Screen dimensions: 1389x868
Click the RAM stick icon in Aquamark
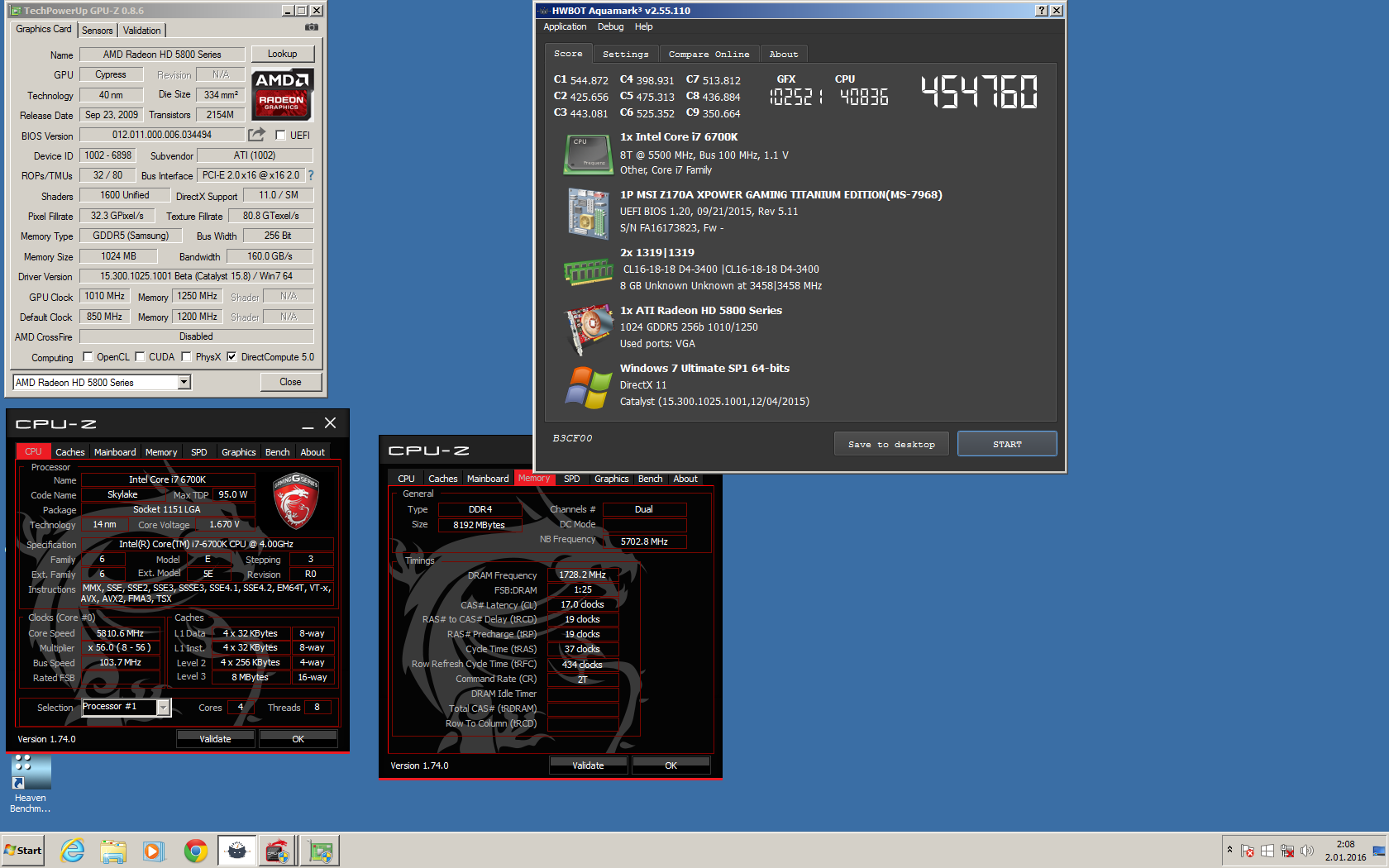(x=588, y=270)
